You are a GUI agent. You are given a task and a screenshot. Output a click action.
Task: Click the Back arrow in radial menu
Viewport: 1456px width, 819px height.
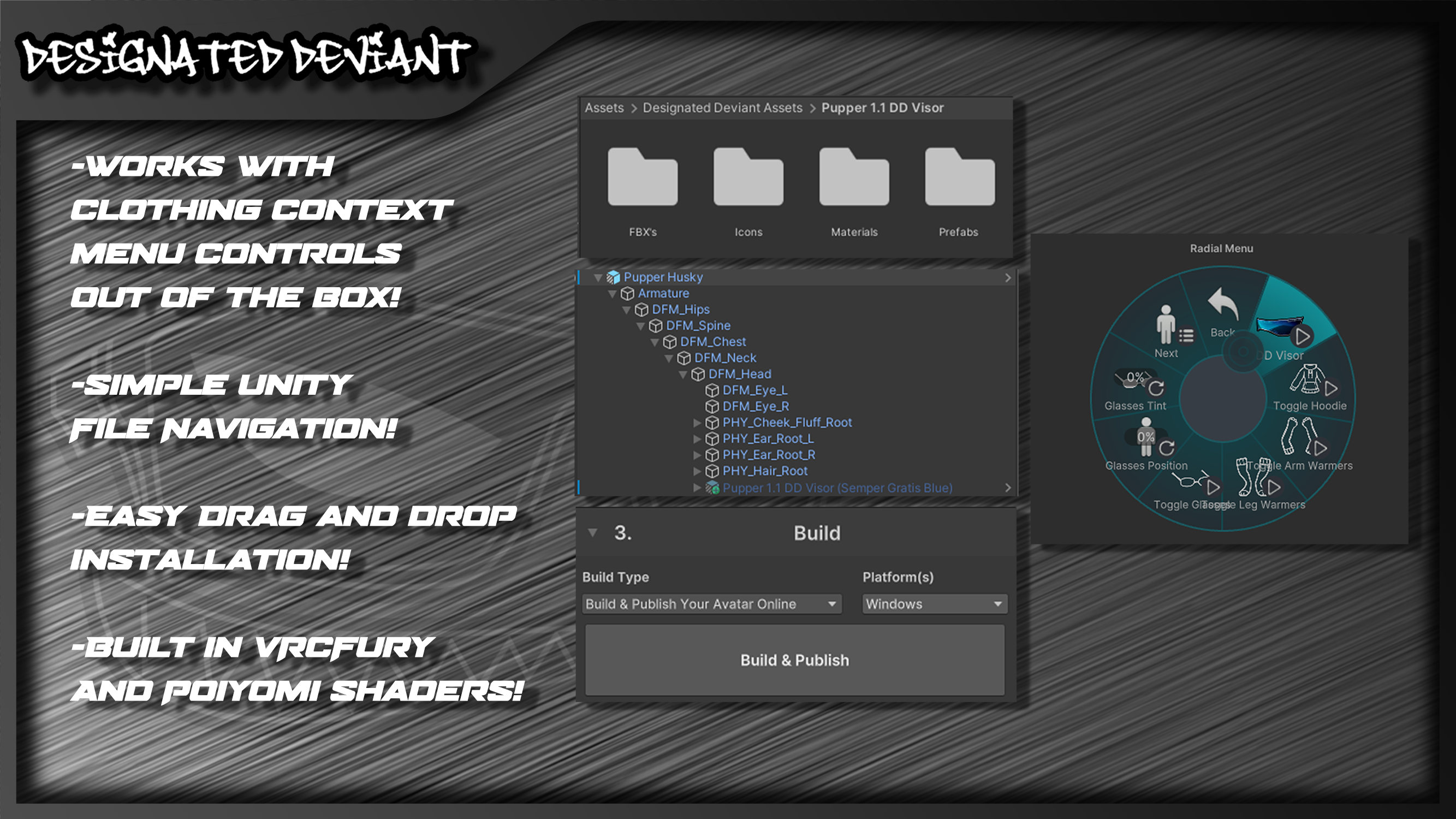click(1223, 304)
